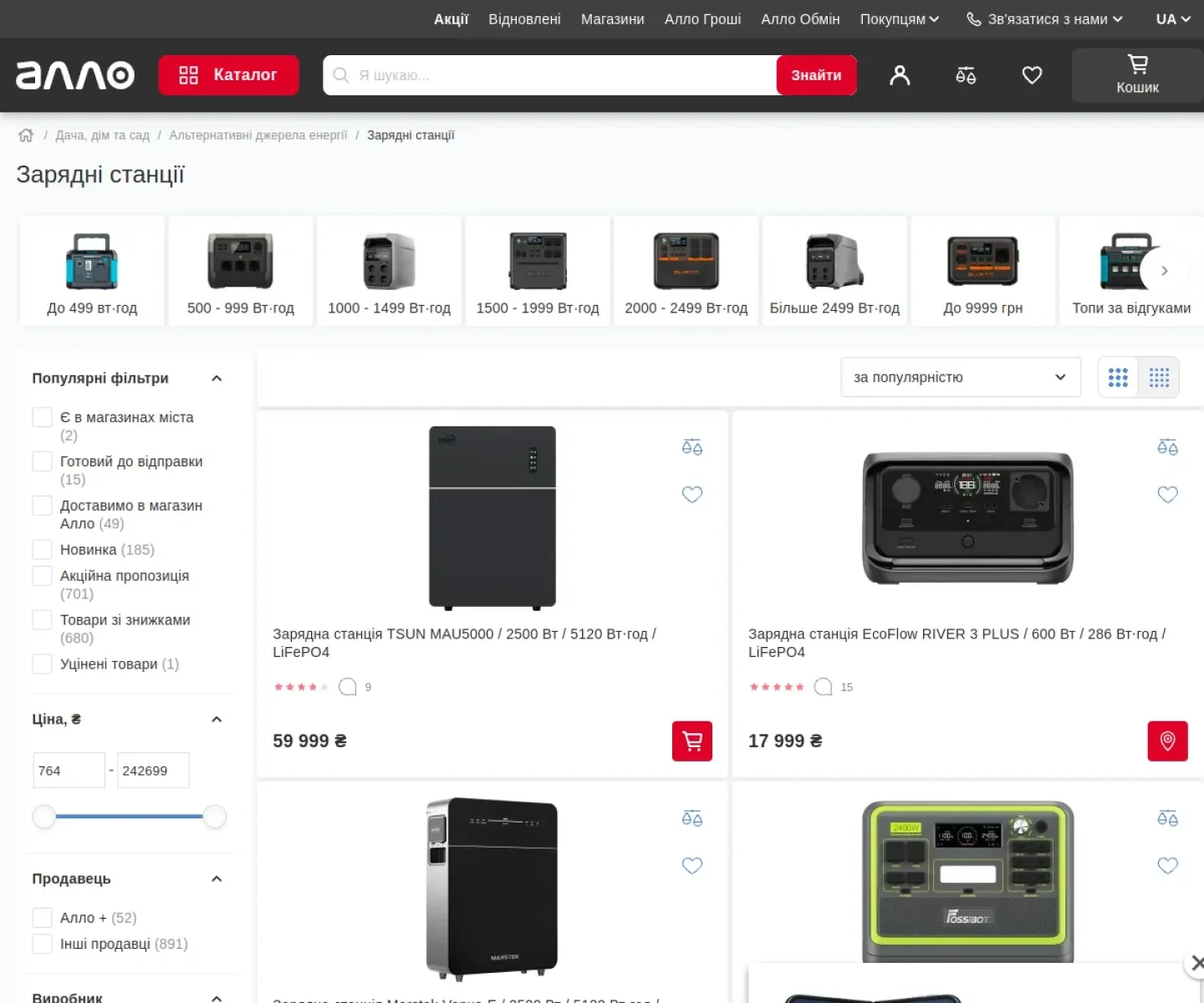The height and width of the screenshot is (1003, 1204).
Task: Check 'Новинка' filter
Action: (x=42, y=550)
